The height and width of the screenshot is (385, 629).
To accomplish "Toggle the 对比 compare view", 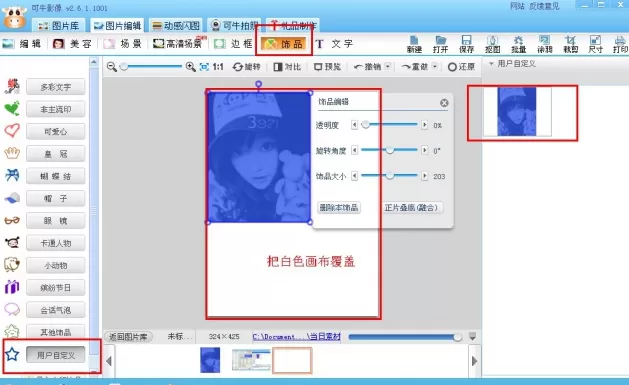I will click(287, 67).
